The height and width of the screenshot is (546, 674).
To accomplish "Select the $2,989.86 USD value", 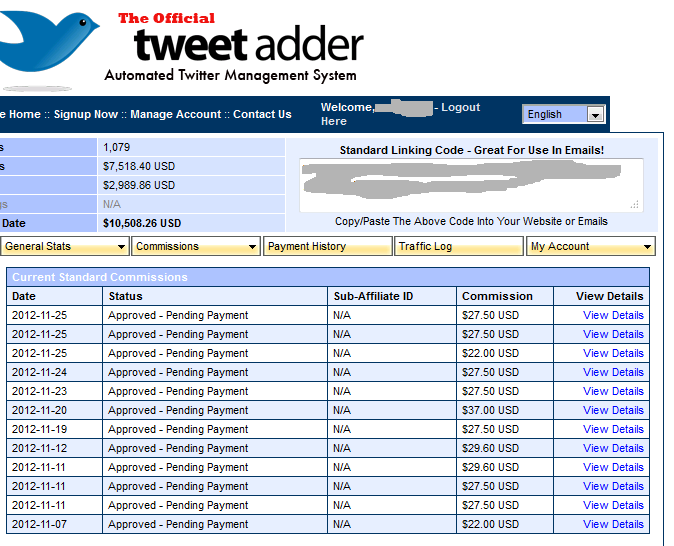I will point(139,185).
